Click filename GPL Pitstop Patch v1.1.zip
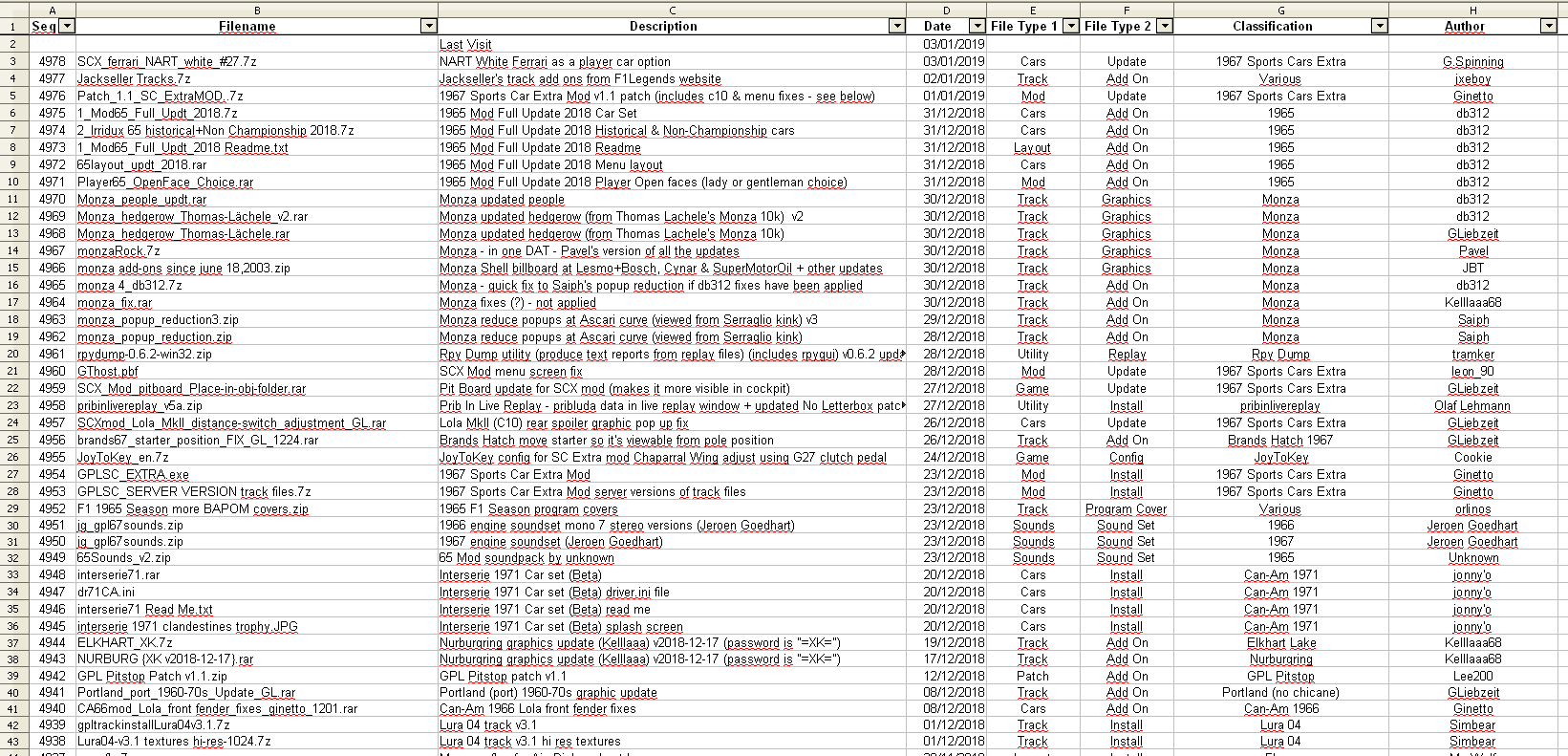The height and width of the screenshot is (756, 1568). tap(152, 675)
